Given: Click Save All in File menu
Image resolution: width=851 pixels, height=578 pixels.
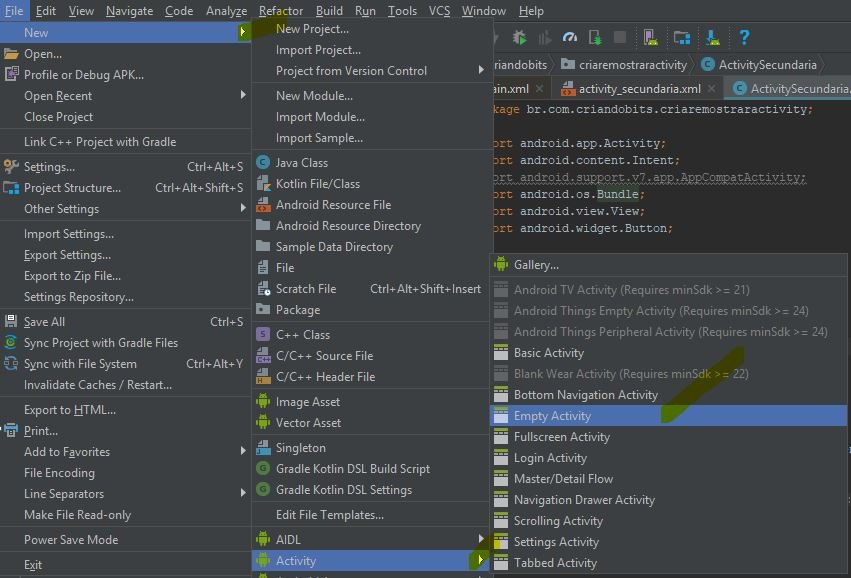Looking at the screenshot, I should coord(125,322).
